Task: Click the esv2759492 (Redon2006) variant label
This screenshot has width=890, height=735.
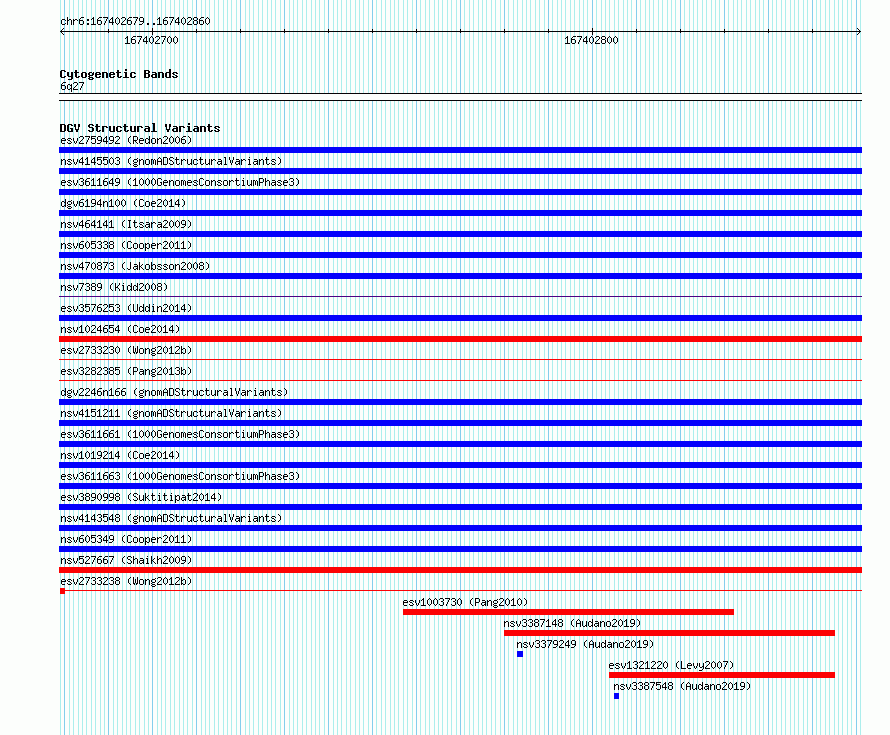Action: [x=126, y=140]
